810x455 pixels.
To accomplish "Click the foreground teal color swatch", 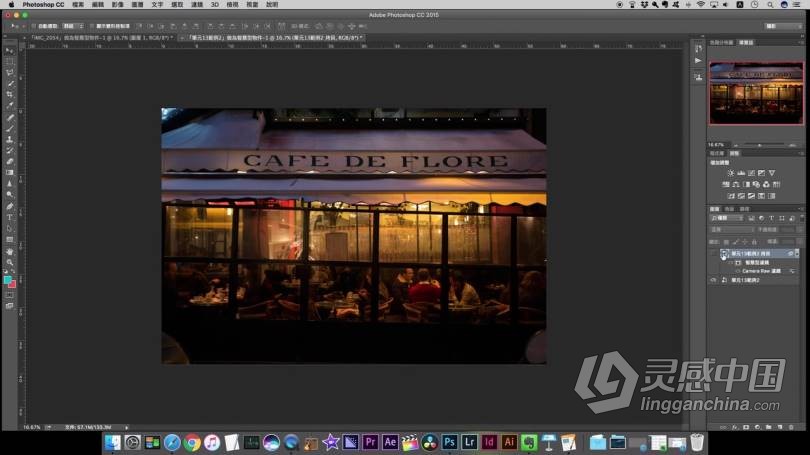I will pos(7,279).
